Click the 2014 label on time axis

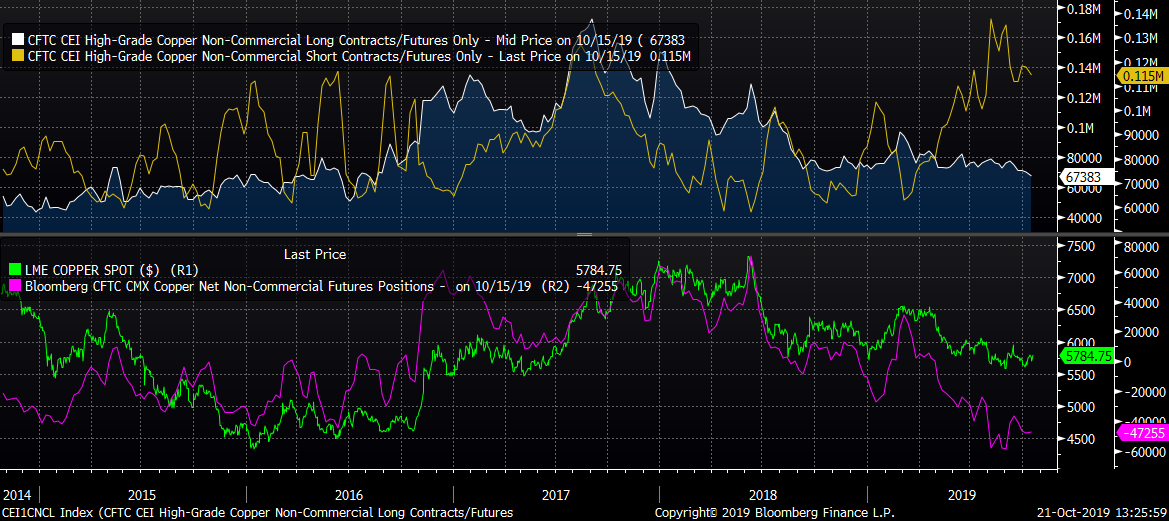tap(17, 494)
